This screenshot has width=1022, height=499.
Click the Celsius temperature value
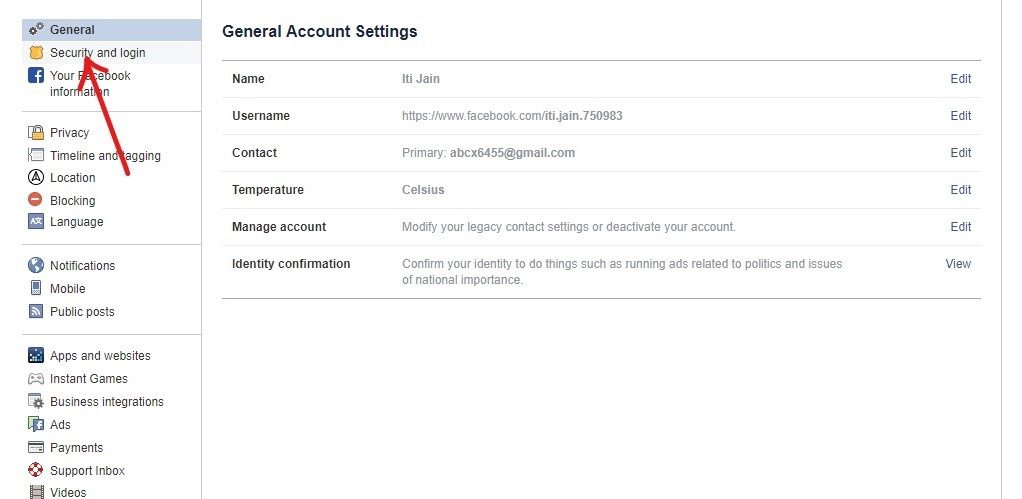point(423,190)
